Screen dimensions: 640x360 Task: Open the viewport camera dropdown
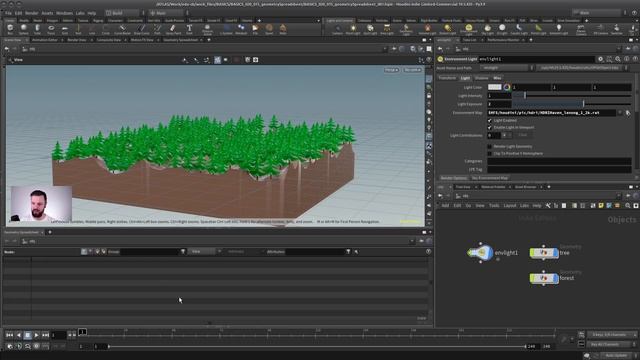(412, 70)
